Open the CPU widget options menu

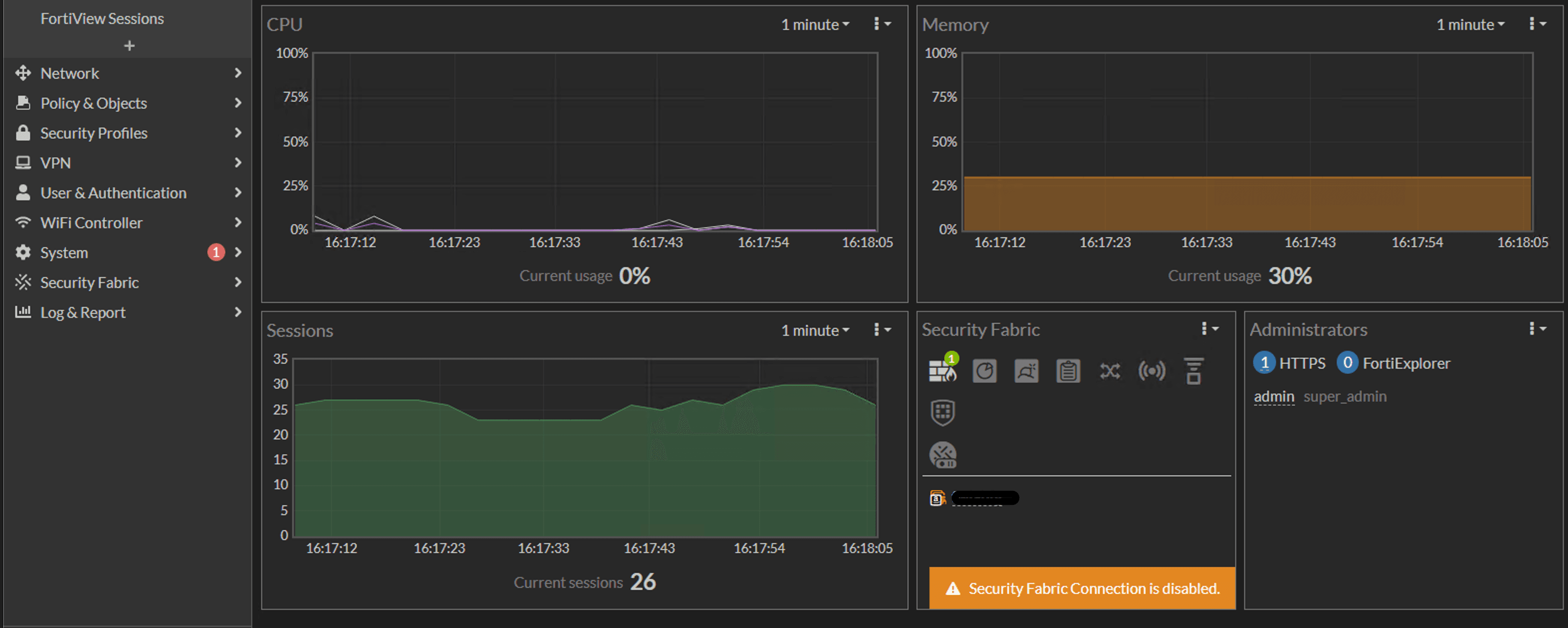pos(882,24)
